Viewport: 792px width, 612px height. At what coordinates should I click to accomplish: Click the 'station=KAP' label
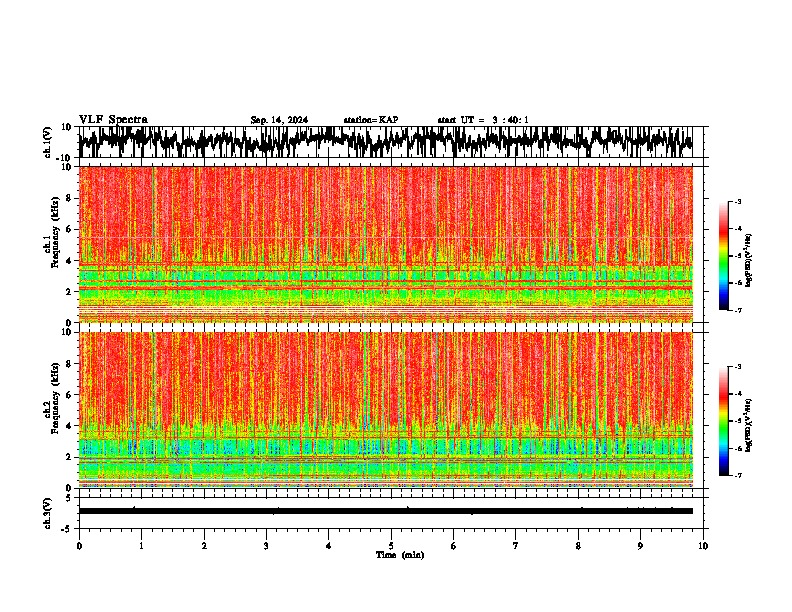pyautogui.click(x=371, y=120)
